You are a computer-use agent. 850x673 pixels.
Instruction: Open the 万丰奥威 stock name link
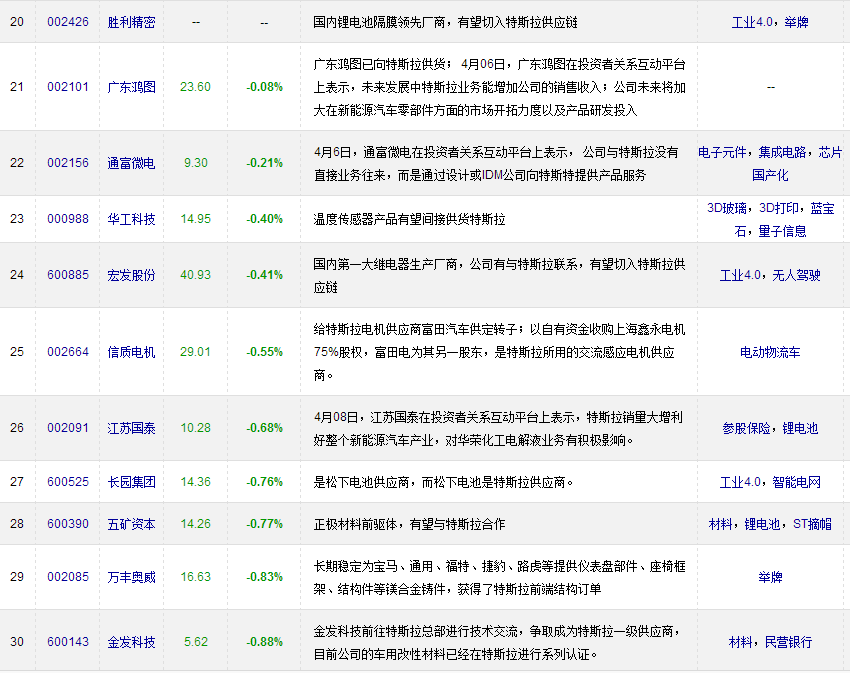[x=131, y=577]
